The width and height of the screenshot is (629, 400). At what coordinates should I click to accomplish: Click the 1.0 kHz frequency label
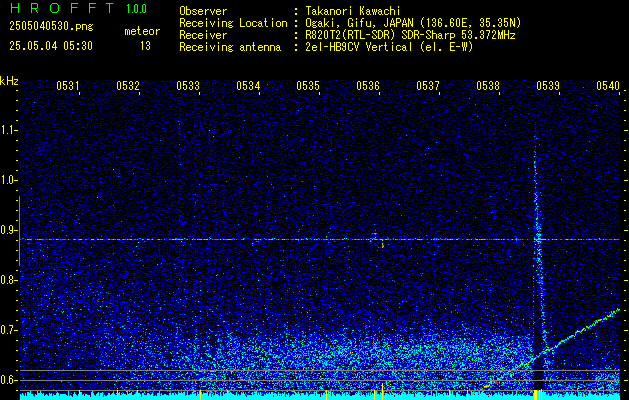8,180
